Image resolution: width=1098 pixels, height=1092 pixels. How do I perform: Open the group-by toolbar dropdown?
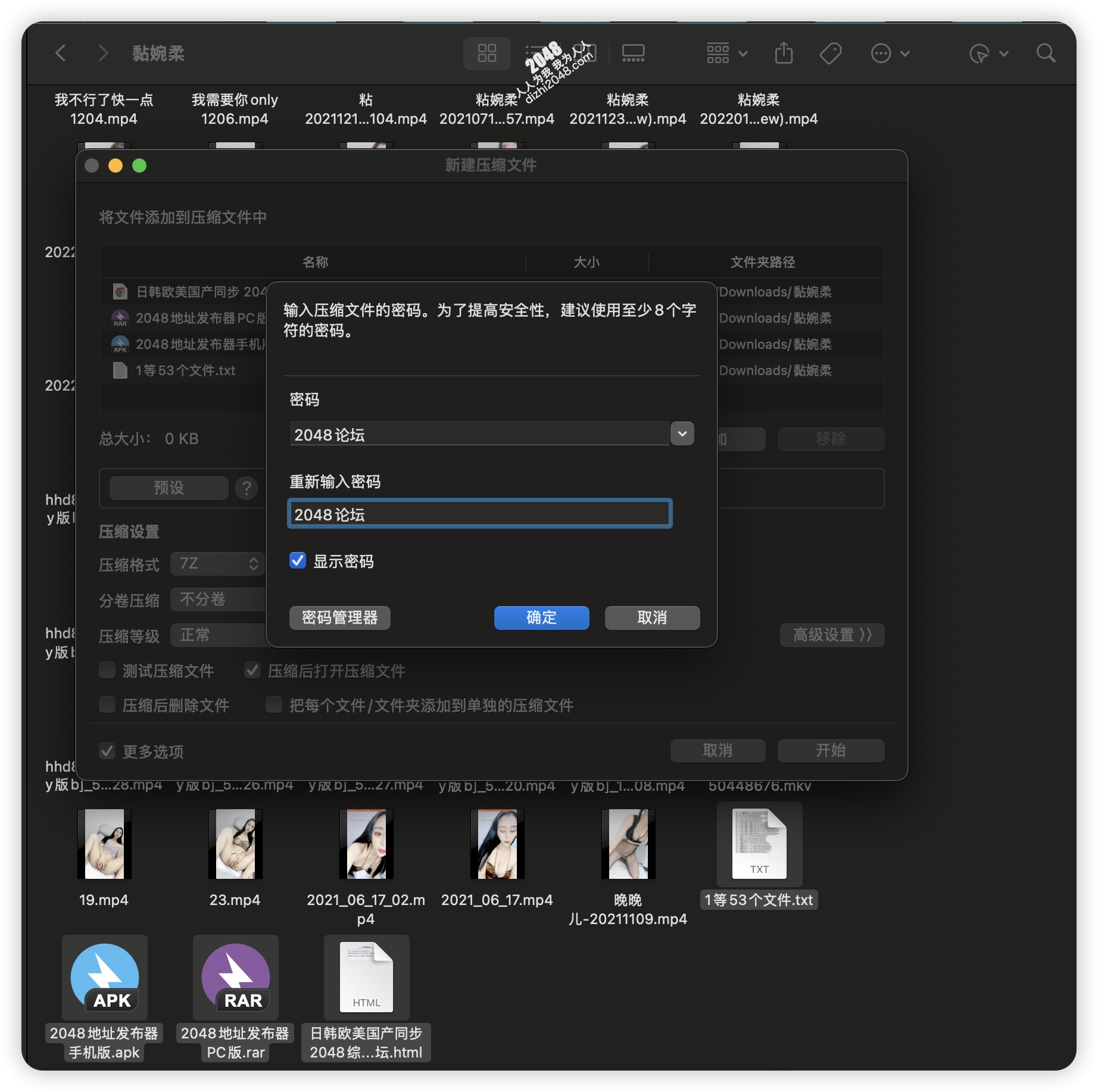pyautogui.click(x=726, y=54)
